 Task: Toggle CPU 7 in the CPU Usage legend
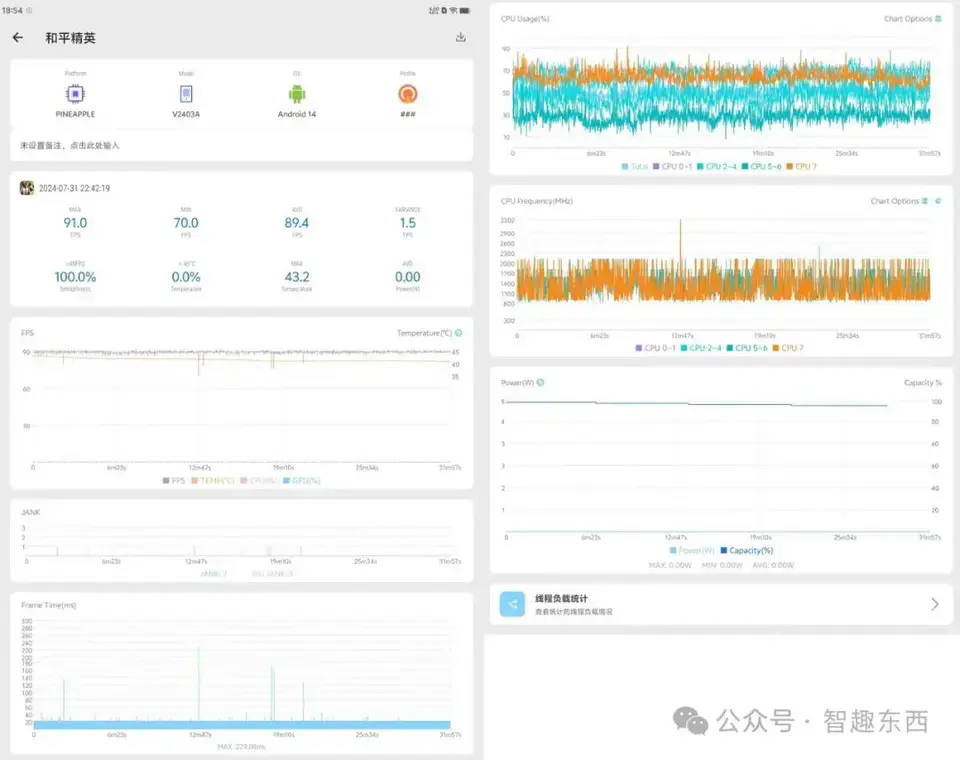[801, 167]
